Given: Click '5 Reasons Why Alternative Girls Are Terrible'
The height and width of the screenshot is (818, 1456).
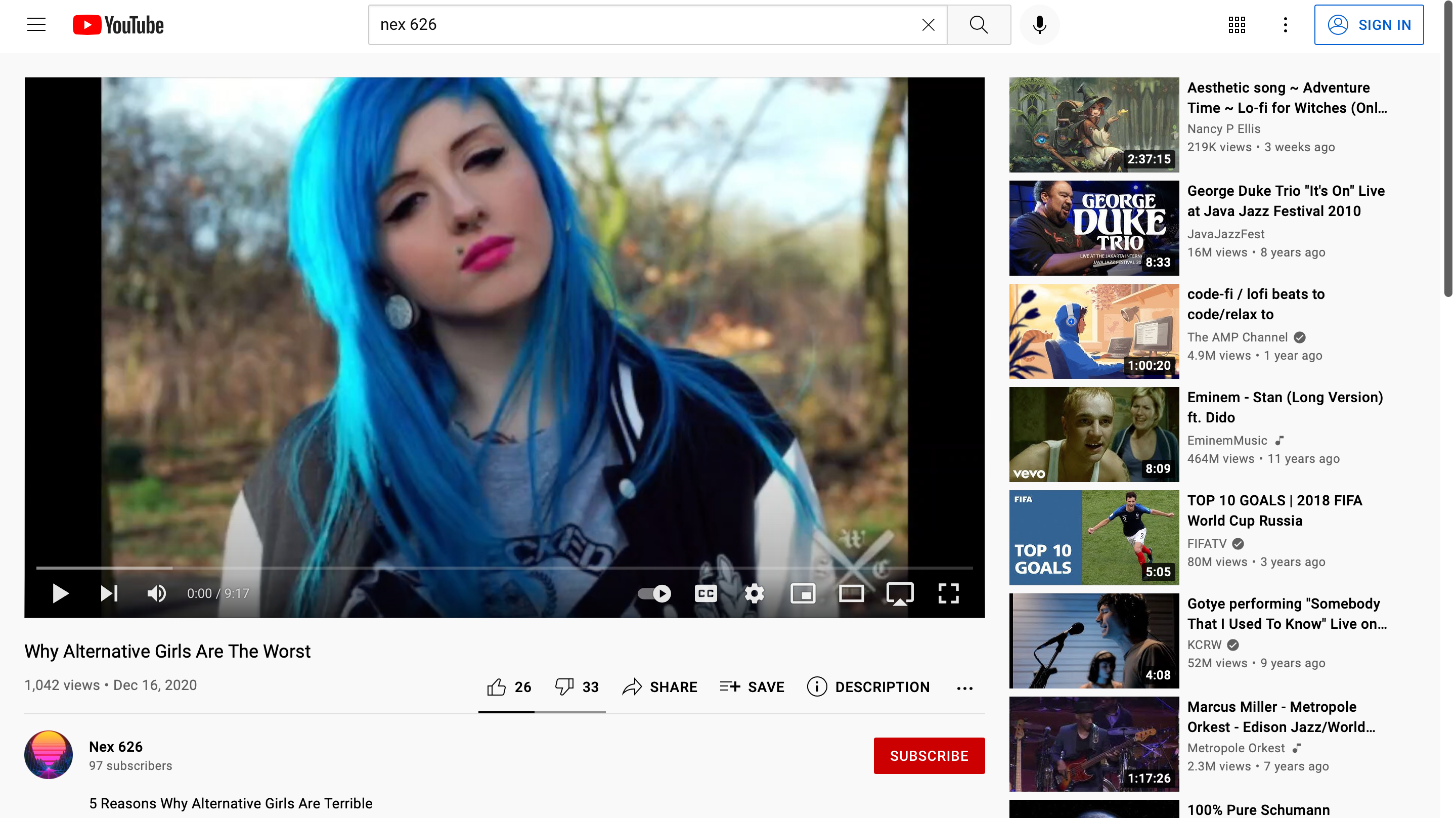Looking at the screenshot, I should point(231,804).
